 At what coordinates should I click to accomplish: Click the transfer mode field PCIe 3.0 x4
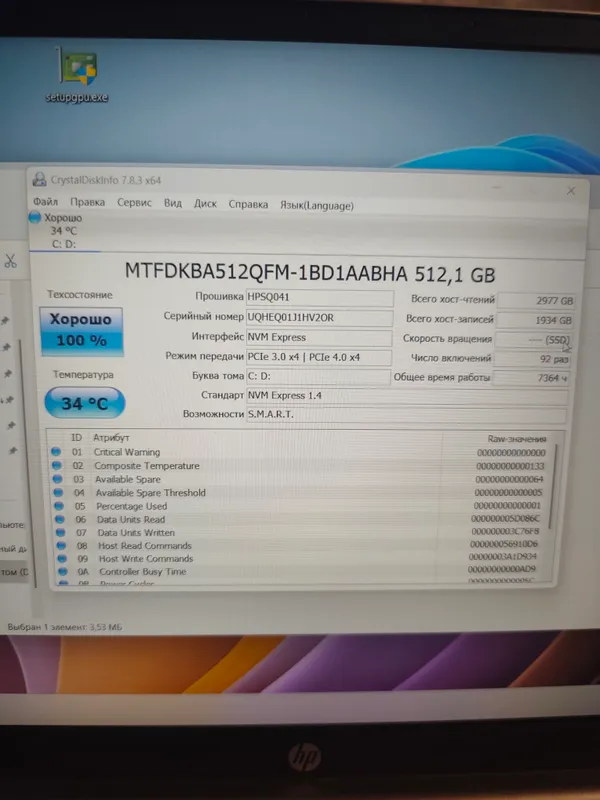click(319, 357)
